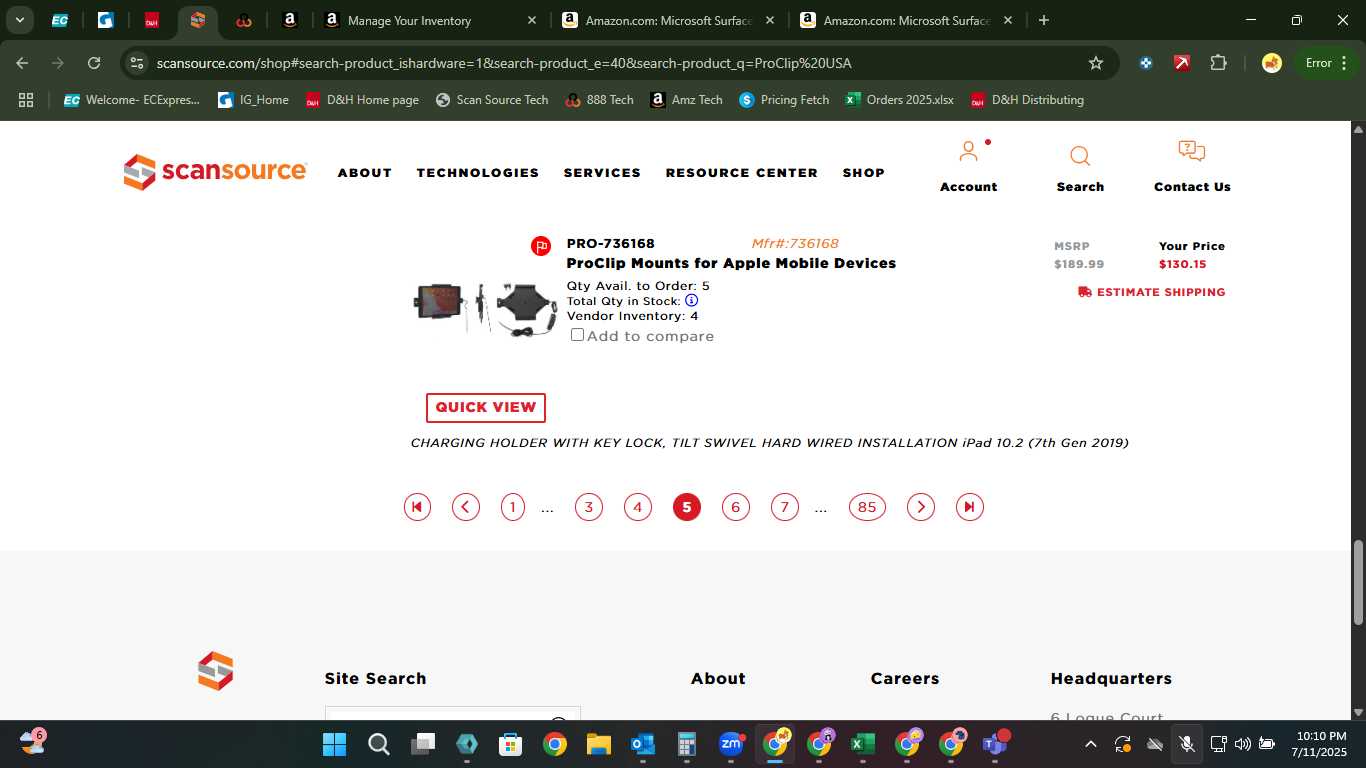View site information icon in address bar
The image size is (1366, 768).
pos(137,63)
